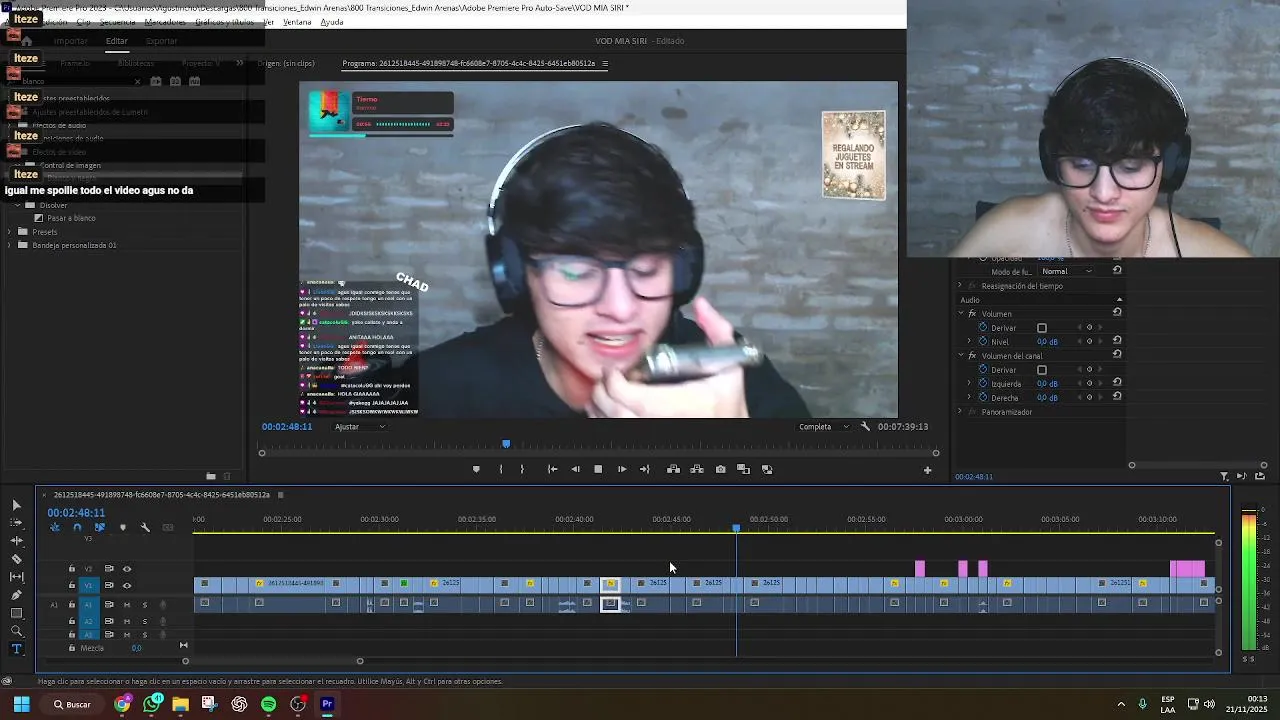
Task: Open the Ventana menu
Action: 297,22
